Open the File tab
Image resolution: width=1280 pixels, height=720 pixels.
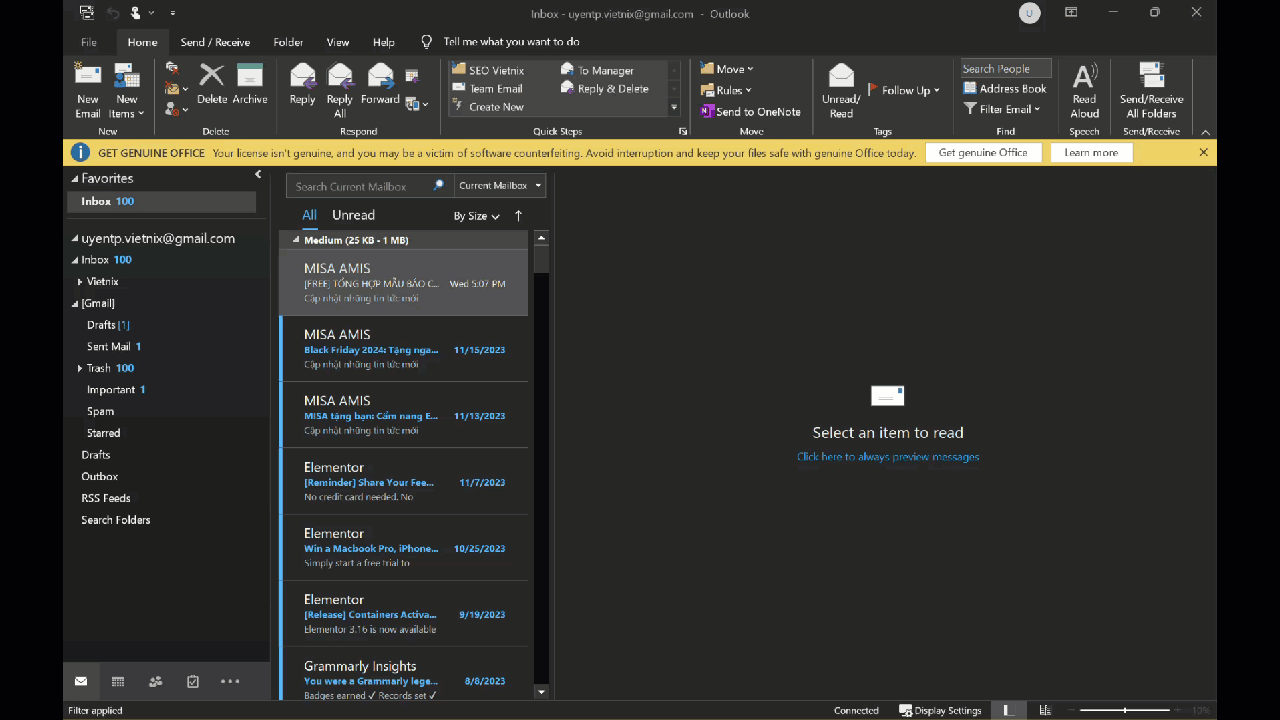89,42
